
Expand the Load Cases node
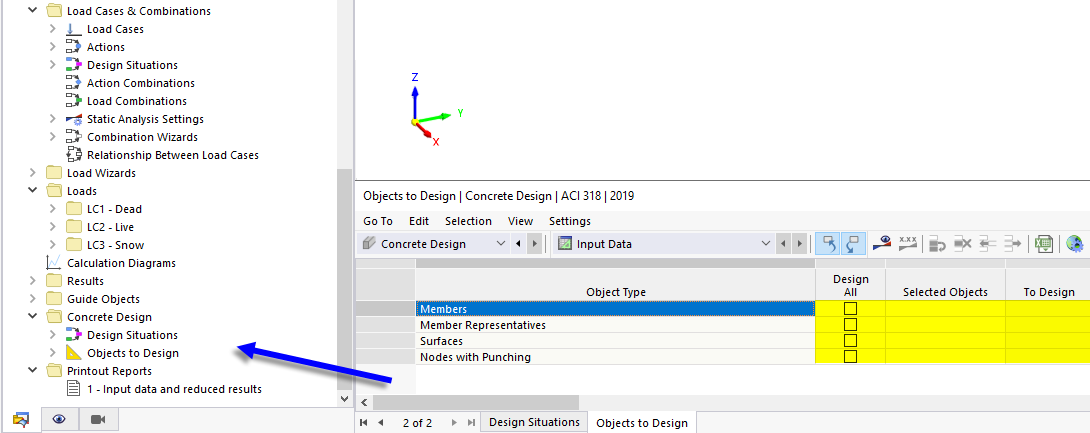pos(53,29)
